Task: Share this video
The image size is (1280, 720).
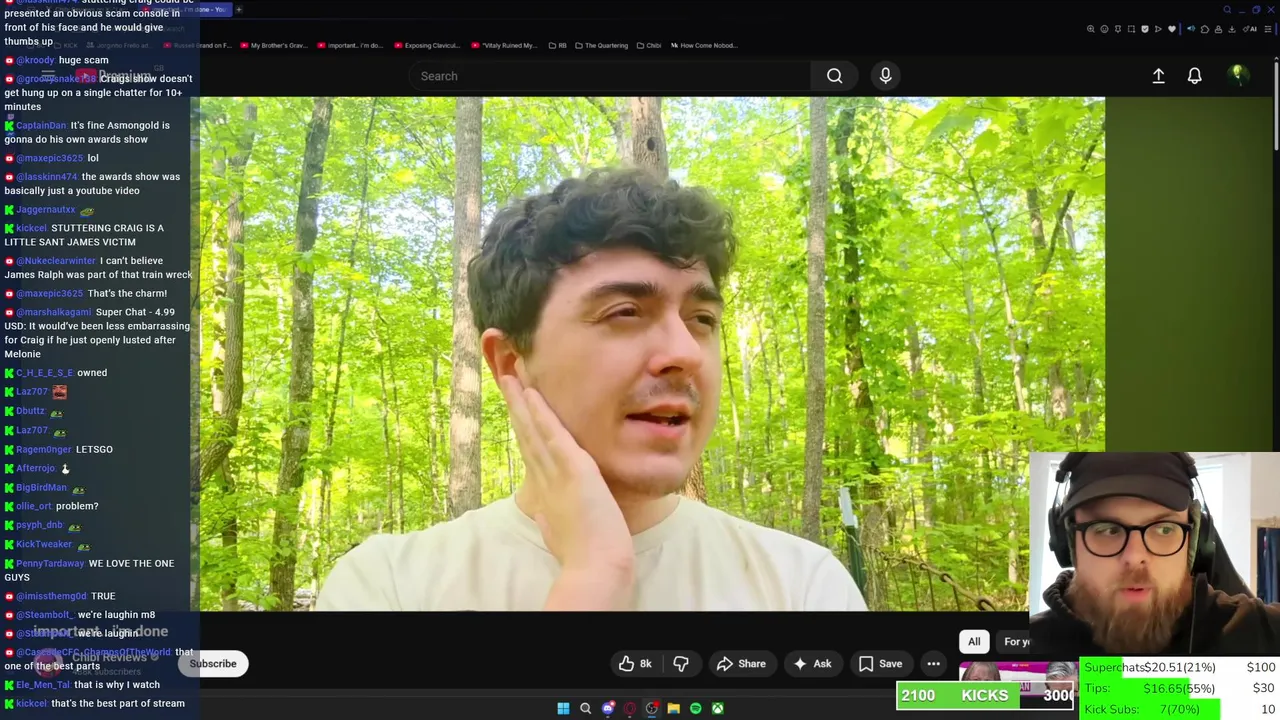Action: [x=741, y=664]
